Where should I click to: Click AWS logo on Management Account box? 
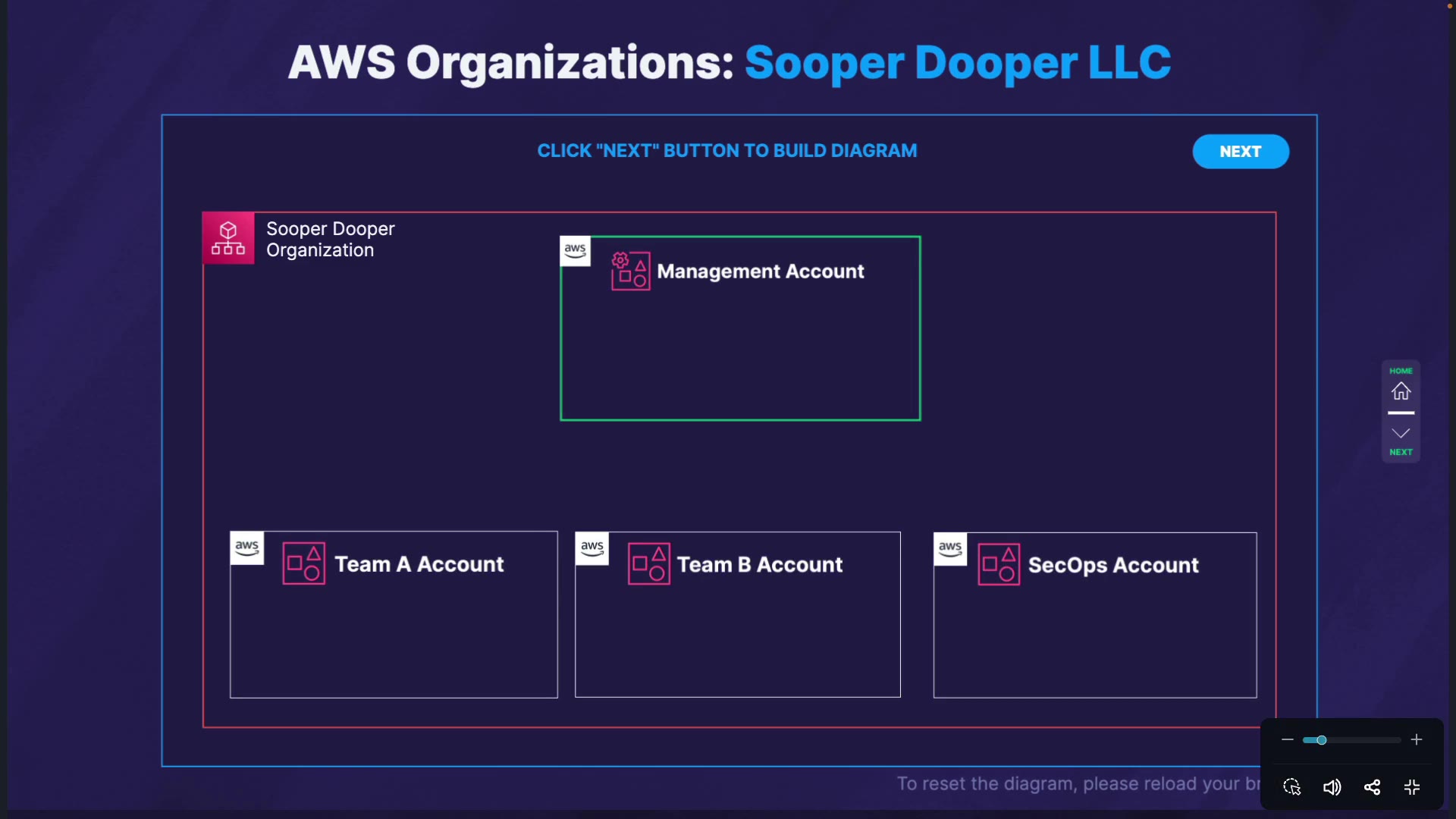point(575,251)
